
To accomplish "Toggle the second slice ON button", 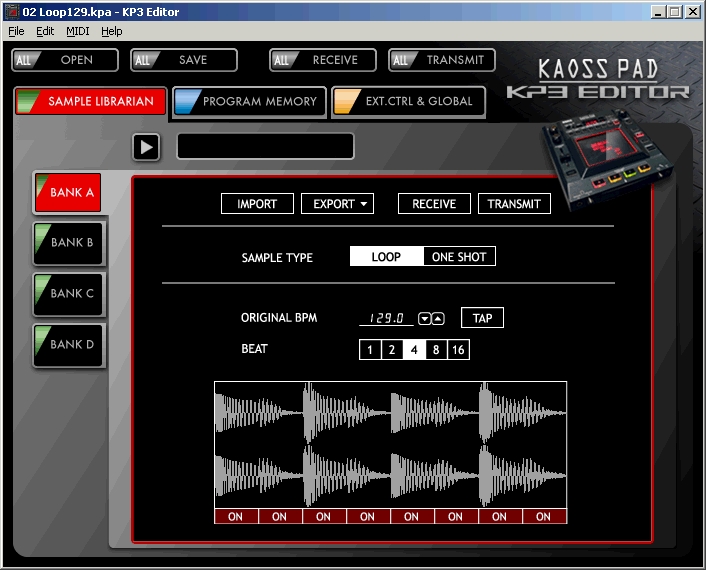I will coord(280,516).
